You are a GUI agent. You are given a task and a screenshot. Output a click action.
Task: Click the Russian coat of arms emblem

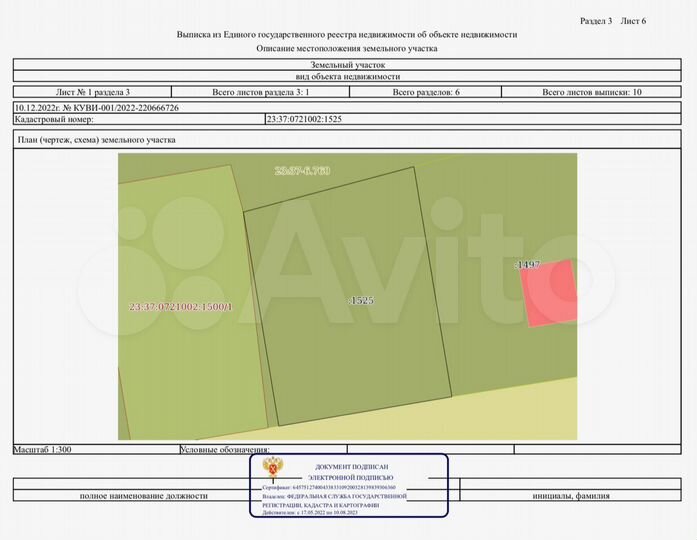(272, 469)
